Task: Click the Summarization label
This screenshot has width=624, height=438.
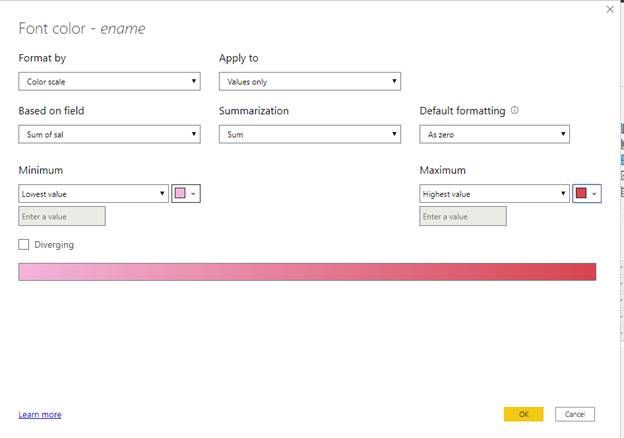Action: 254,111
